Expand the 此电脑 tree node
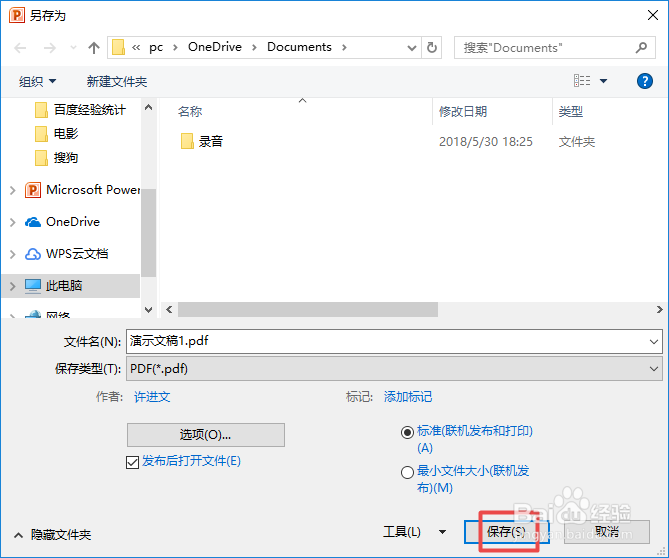 pyautogui.click(x=12, y=286)
